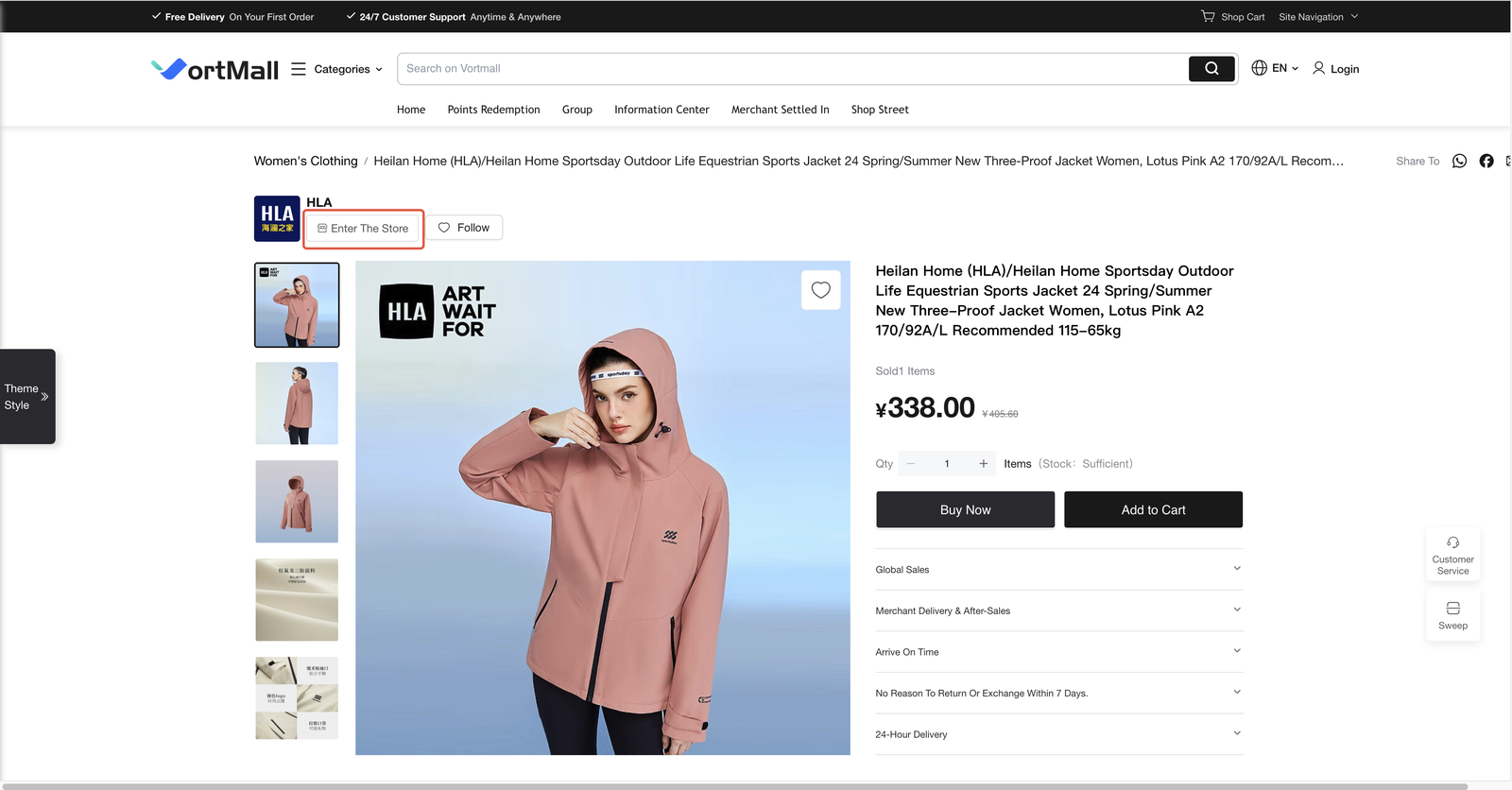Share the product on Facebook icon

(x=1486, y=162)
